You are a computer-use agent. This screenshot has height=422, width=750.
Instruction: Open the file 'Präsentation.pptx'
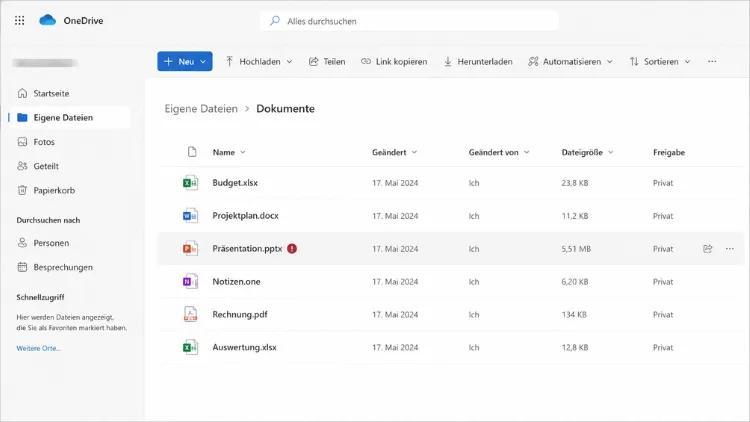pos(247,249)
